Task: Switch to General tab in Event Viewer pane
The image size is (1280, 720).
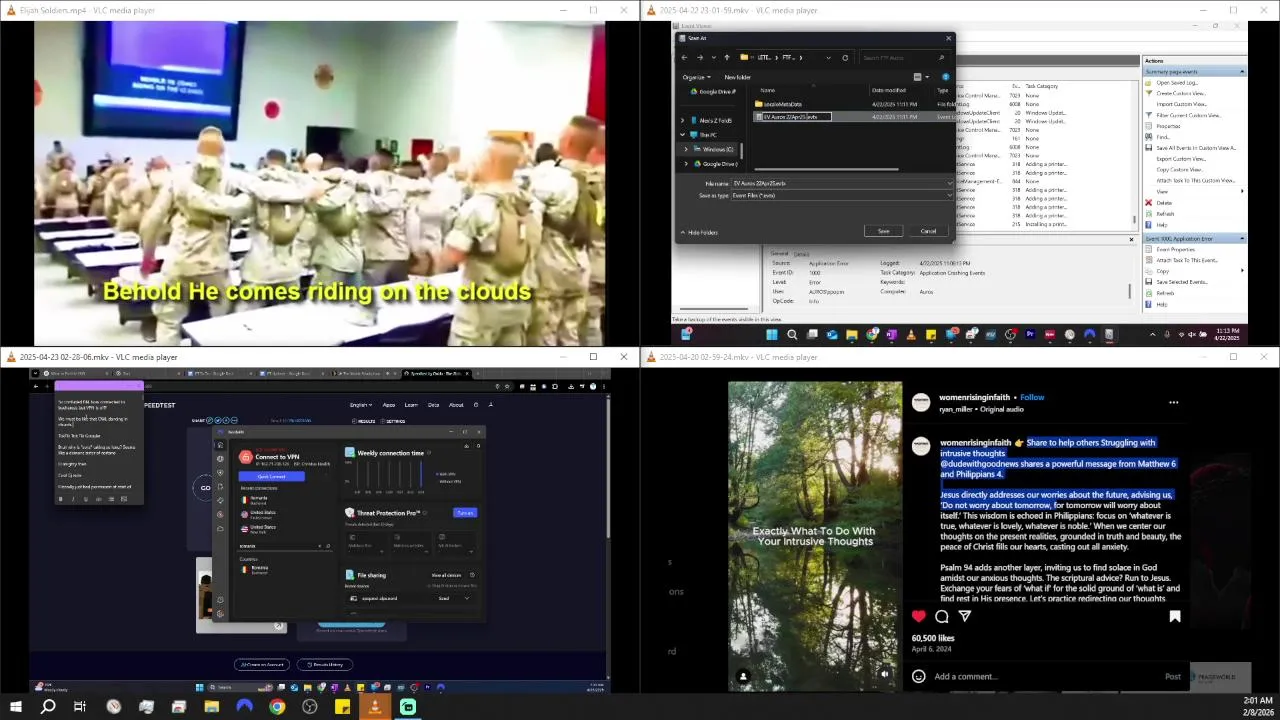Action: tap(780, 254)
